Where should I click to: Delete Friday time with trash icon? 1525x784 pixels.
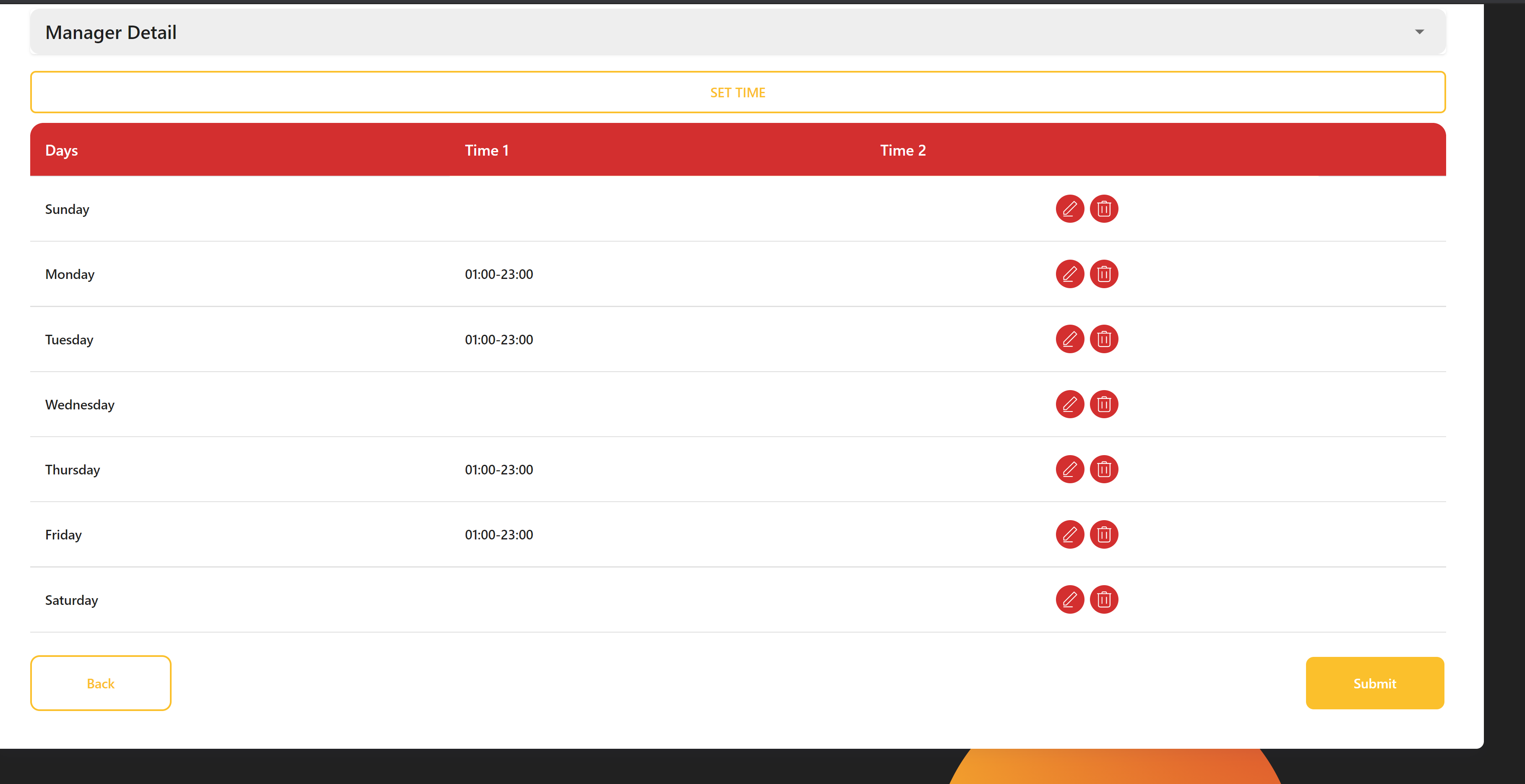pyautogui.click(x=1103, y=535)
